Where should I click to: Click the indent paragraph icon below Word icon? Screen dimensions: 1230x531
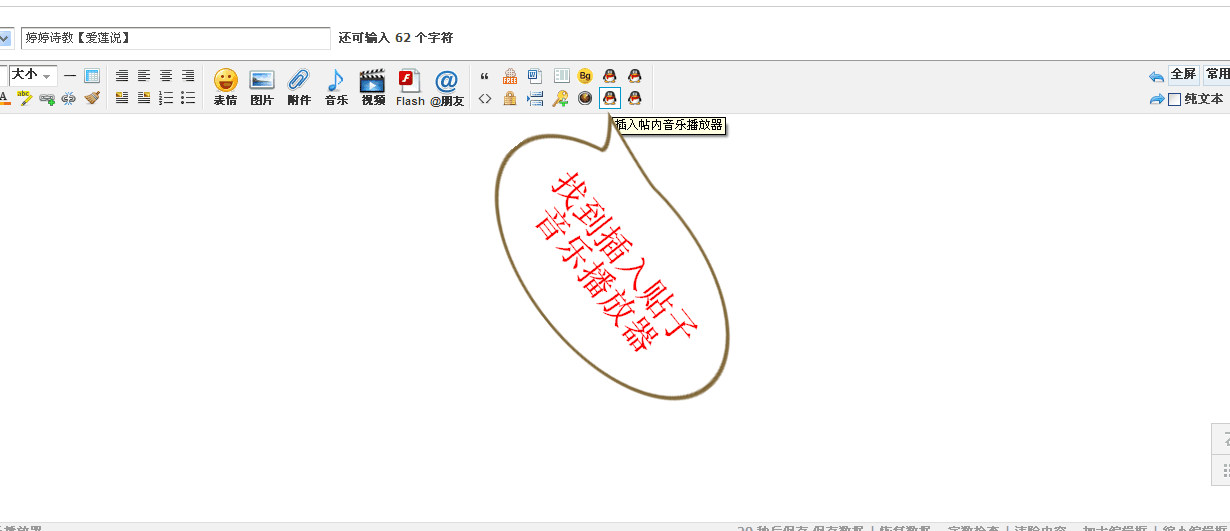click(535, 98)
